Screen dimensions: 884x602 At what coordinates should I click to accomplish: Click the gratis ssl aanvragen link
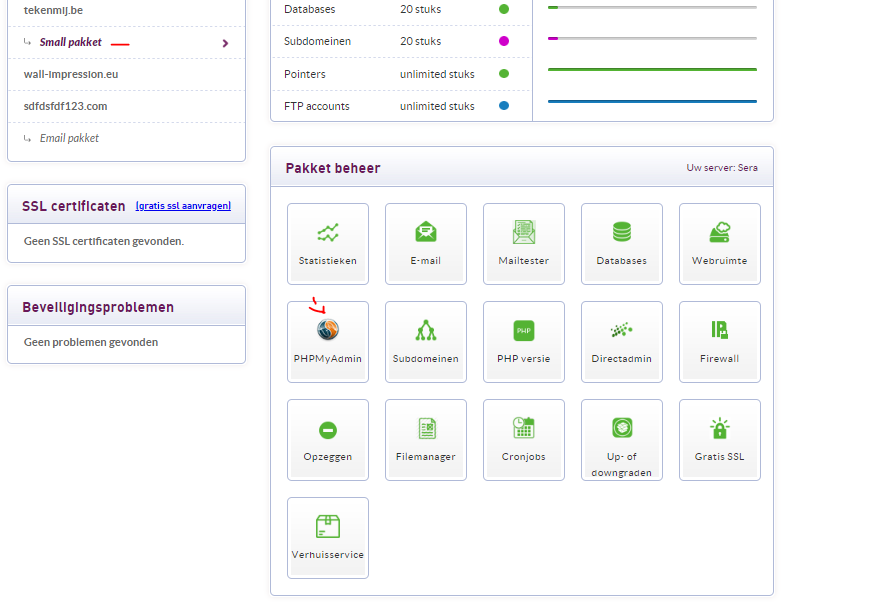(183, 206)
